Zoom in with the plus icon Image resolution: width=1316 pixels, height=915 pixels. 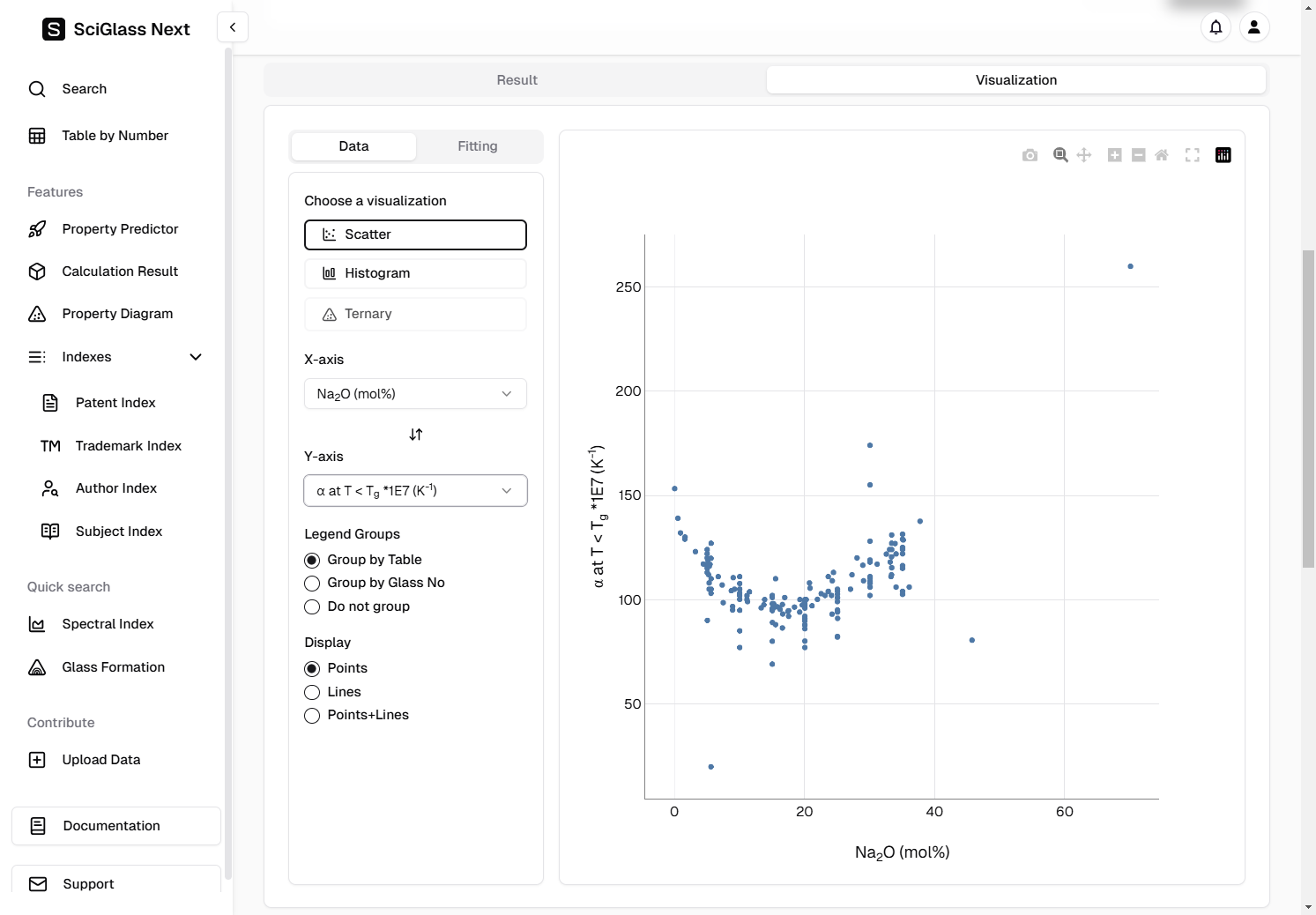point(1114,155)
